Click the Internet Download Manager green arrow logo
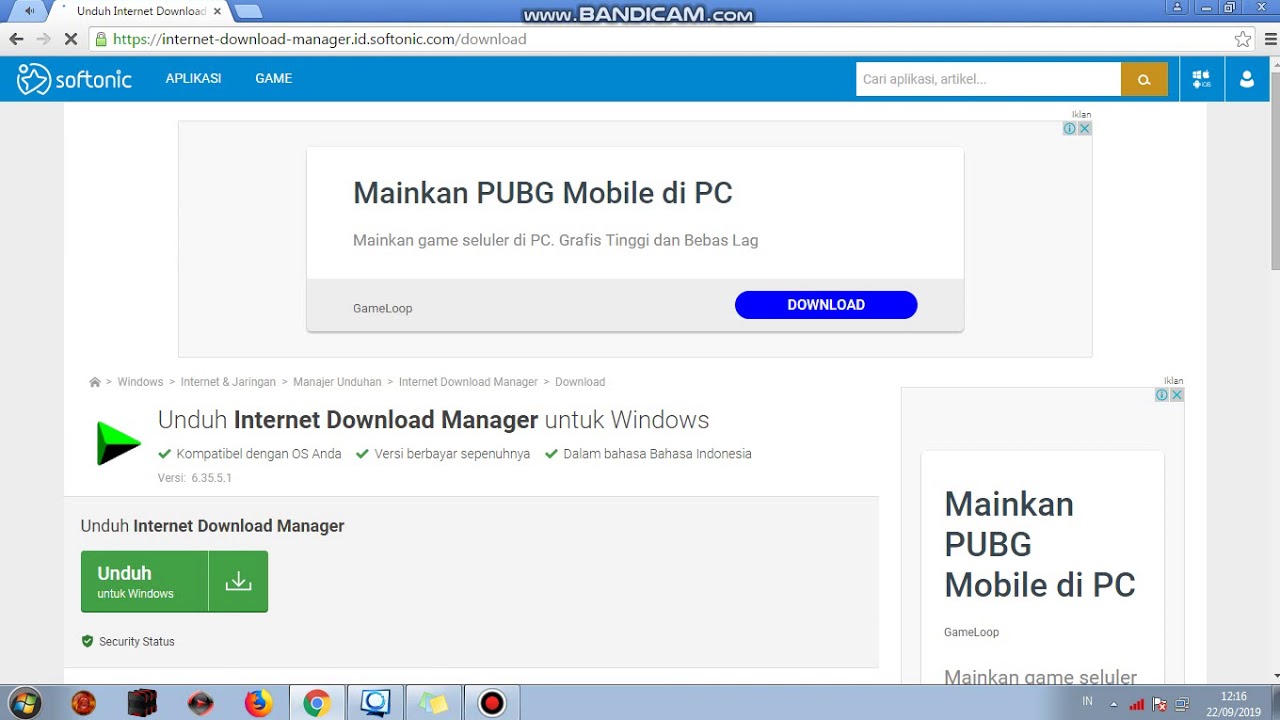1280x720 pixels. click(x=118, y=444)
